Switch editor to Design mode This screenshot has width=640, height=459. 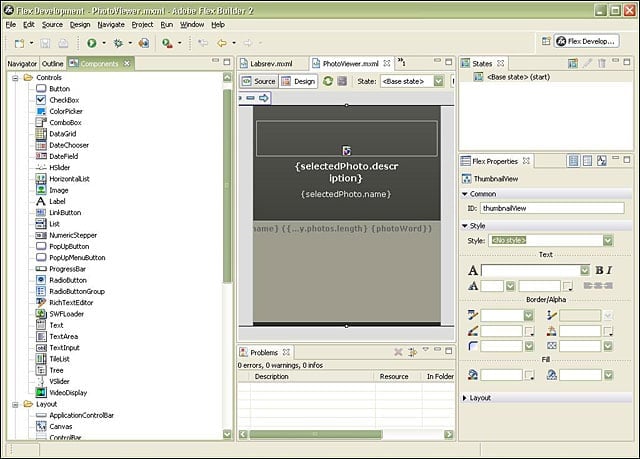(x=299, y=81)
